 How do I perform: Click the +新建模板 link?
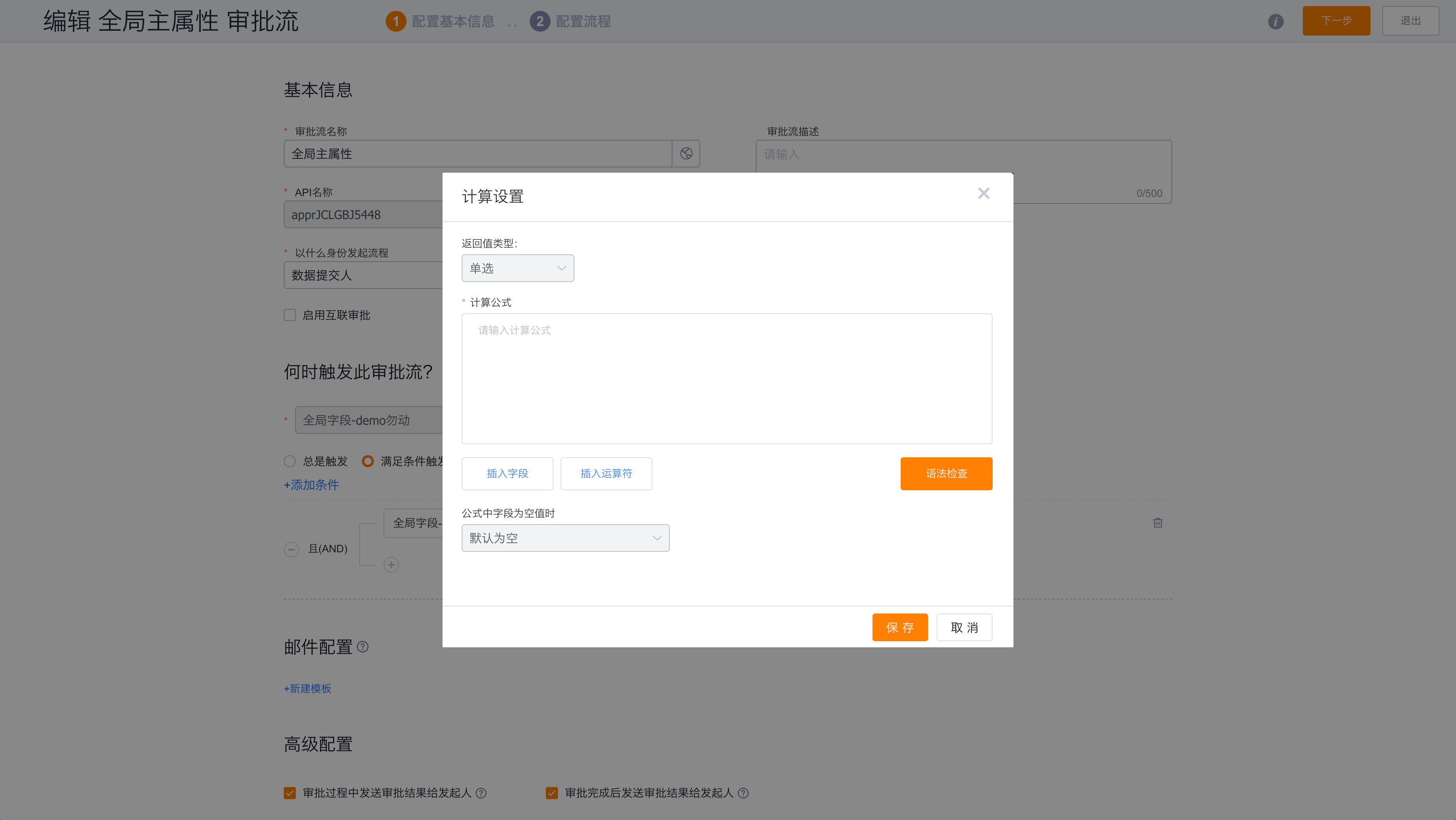pyautogui.click(x=308, y=689)
